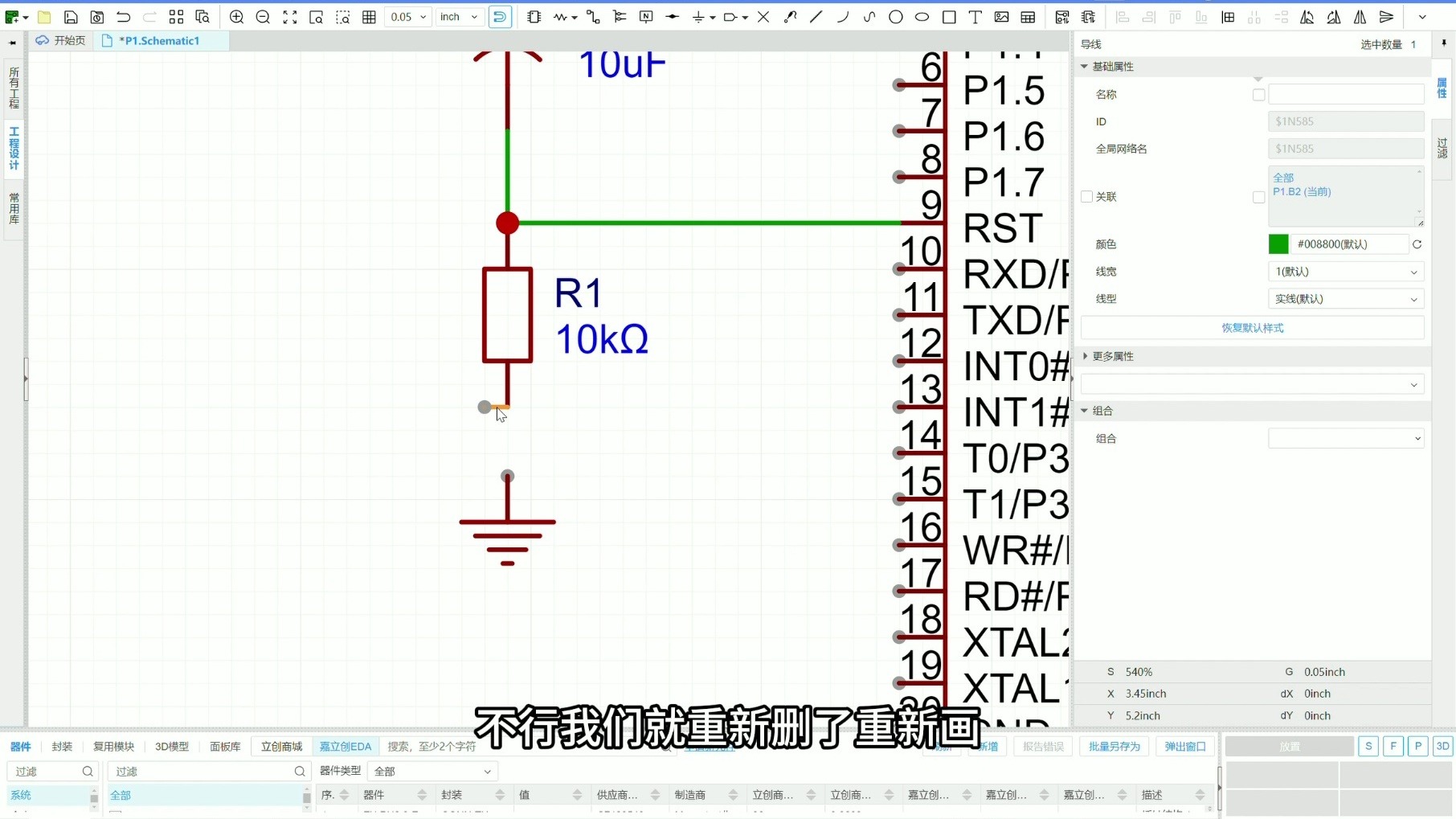Collapse the 组合 section
The width and height of the screenshot is (1456, 819).
click(1084, 411)
